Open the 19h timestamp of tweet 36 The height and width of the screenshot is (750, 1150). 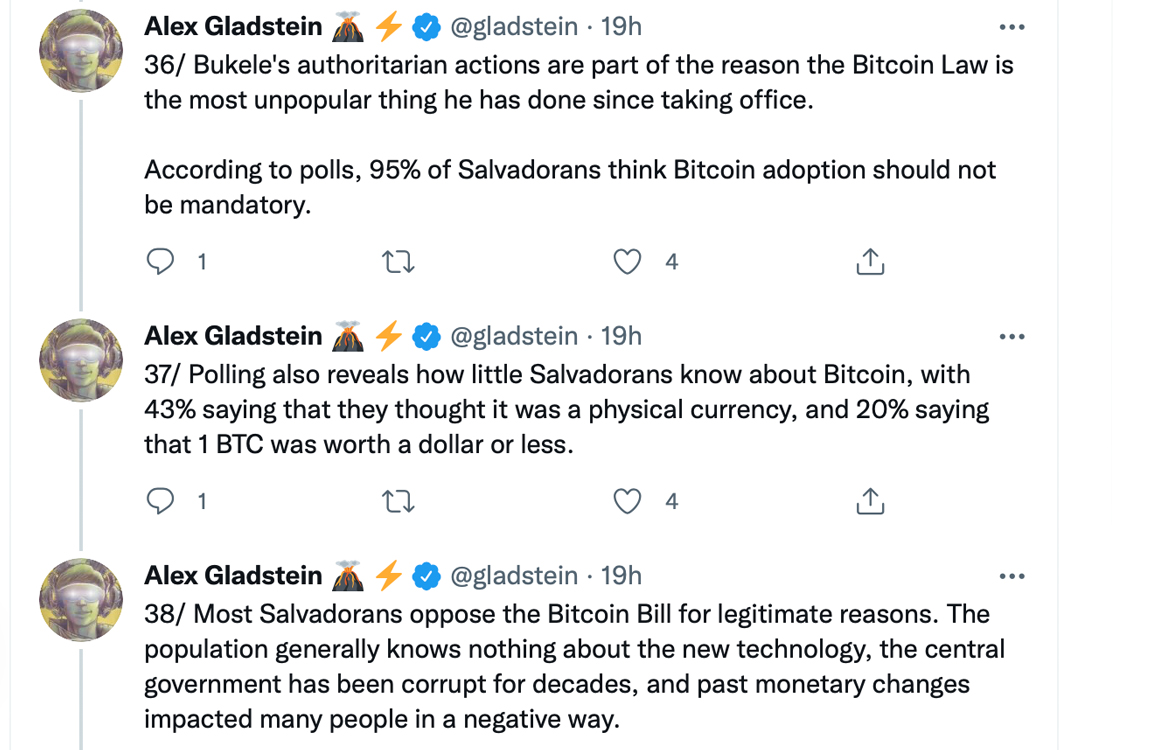click(621, 27)
